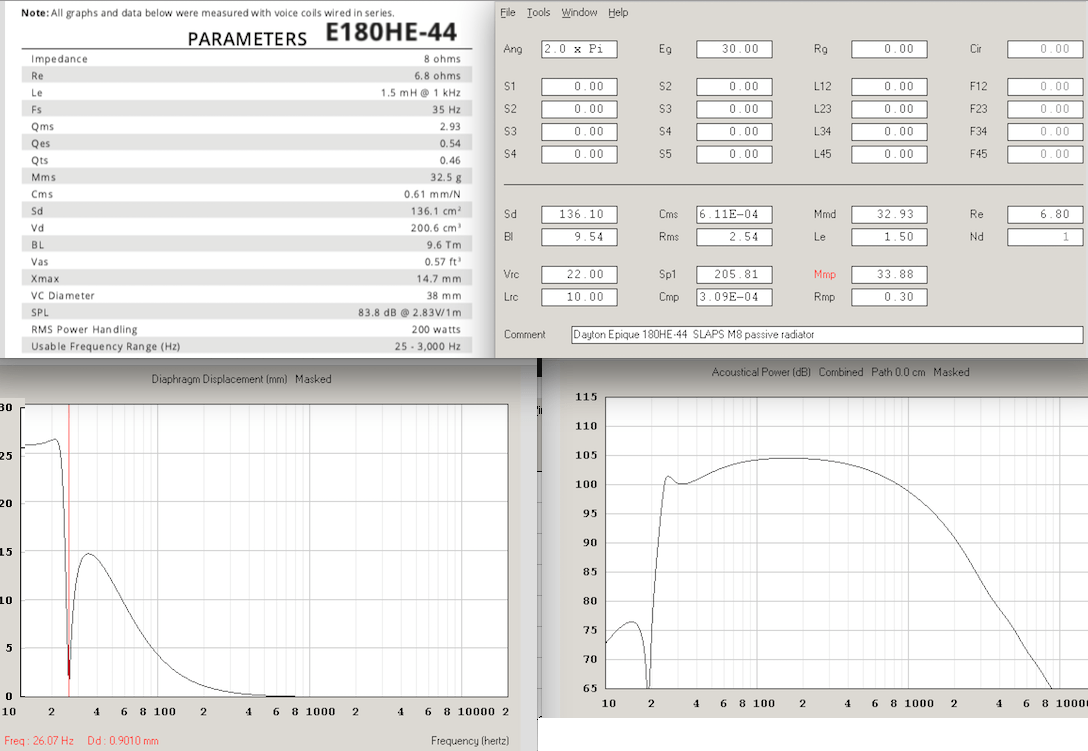Open the Tools menu
1088x751 pixels.
[538, 12]
